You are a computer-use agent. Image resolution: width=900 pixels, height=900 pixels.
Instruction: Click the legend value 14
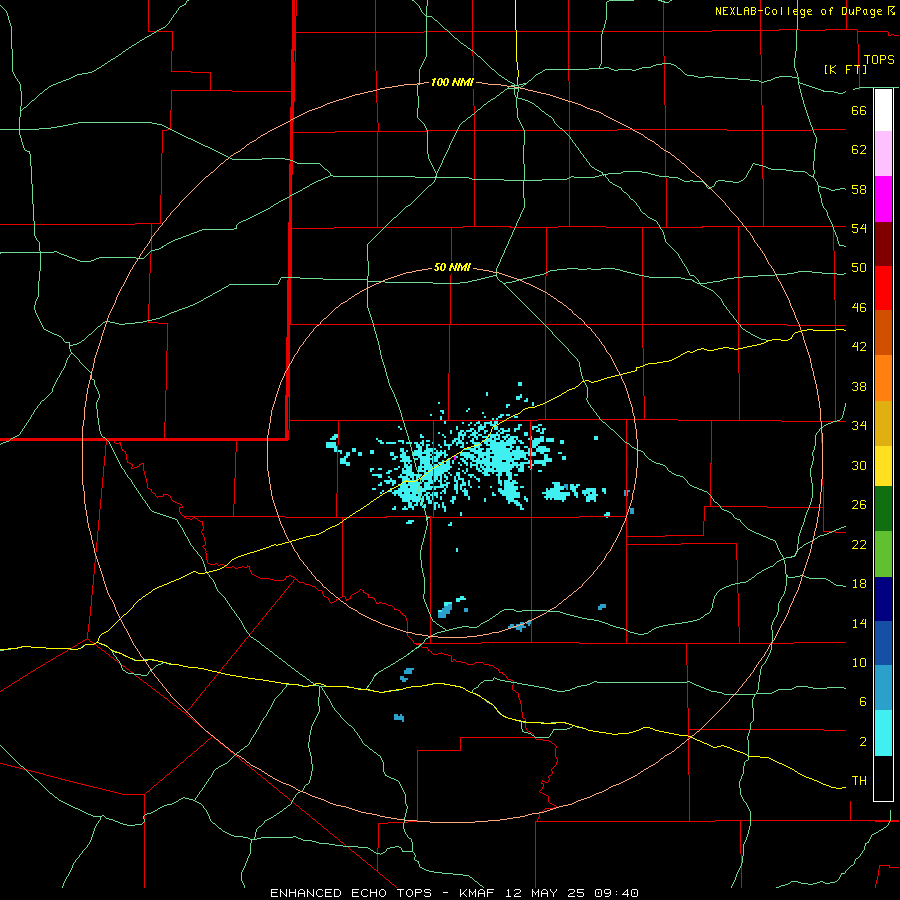tap(859, 623)
